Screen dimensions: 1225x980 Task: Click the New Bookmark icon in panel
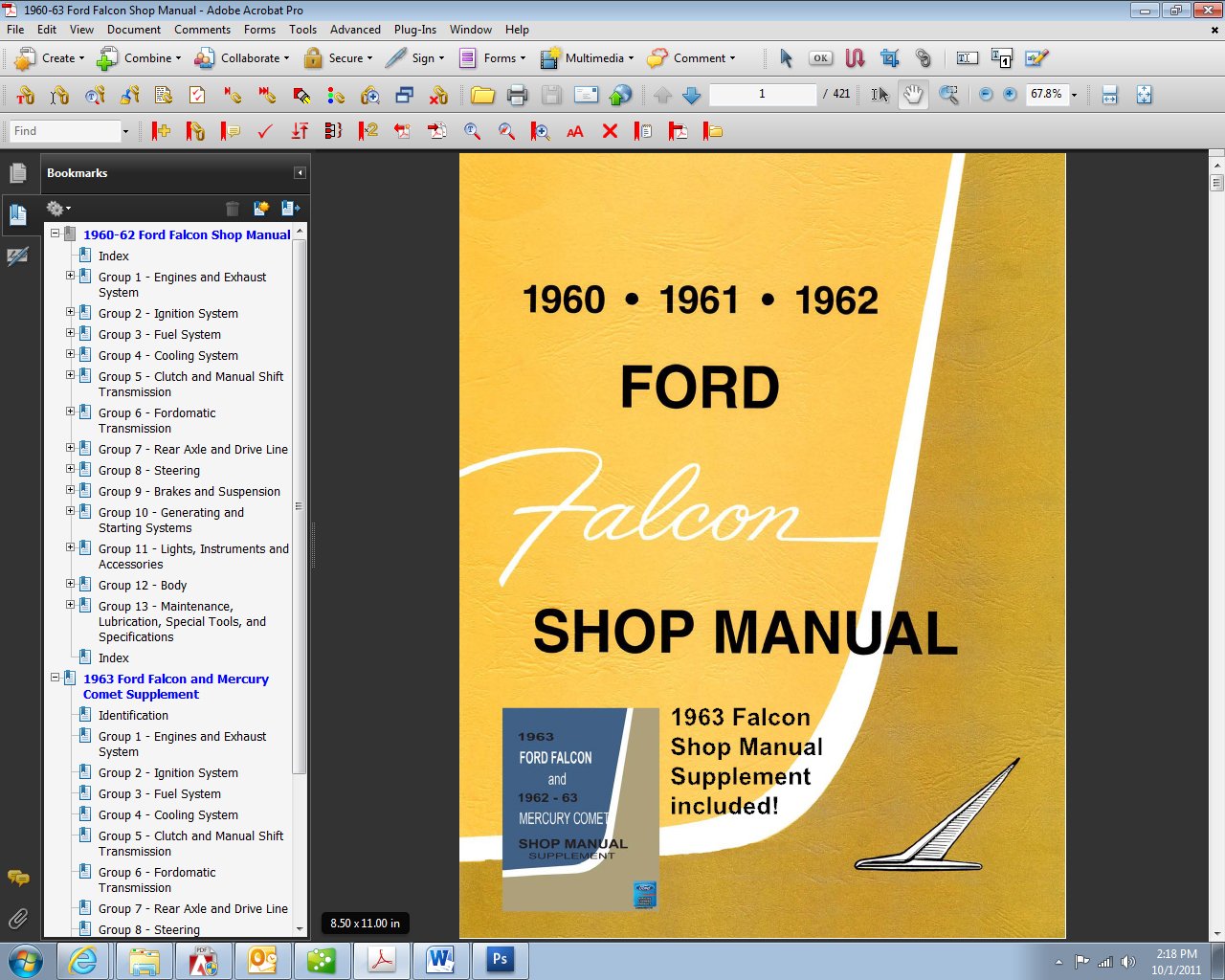click(260, 208)
